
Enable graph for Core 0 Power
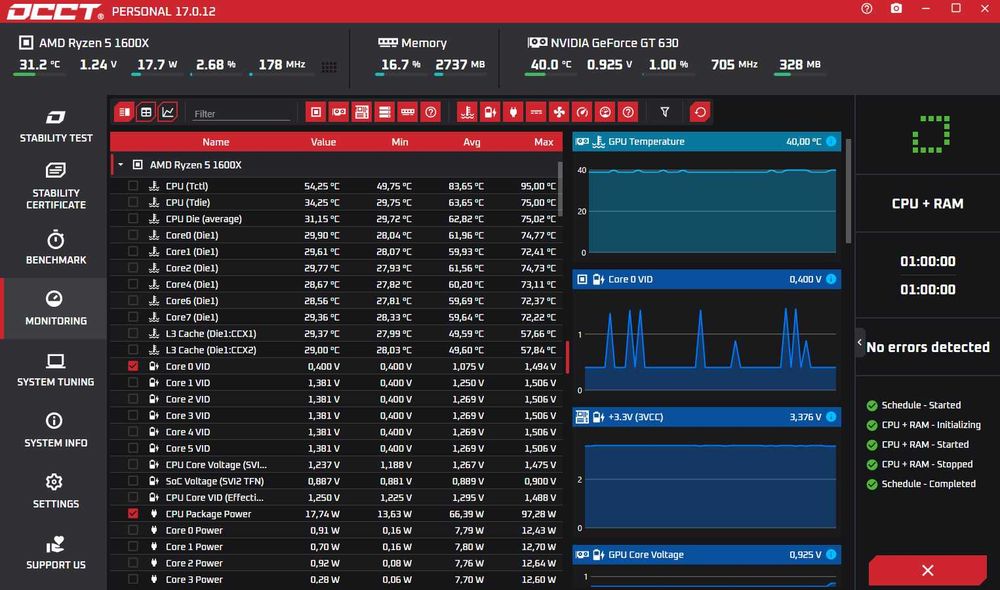(x=133, y=530)
